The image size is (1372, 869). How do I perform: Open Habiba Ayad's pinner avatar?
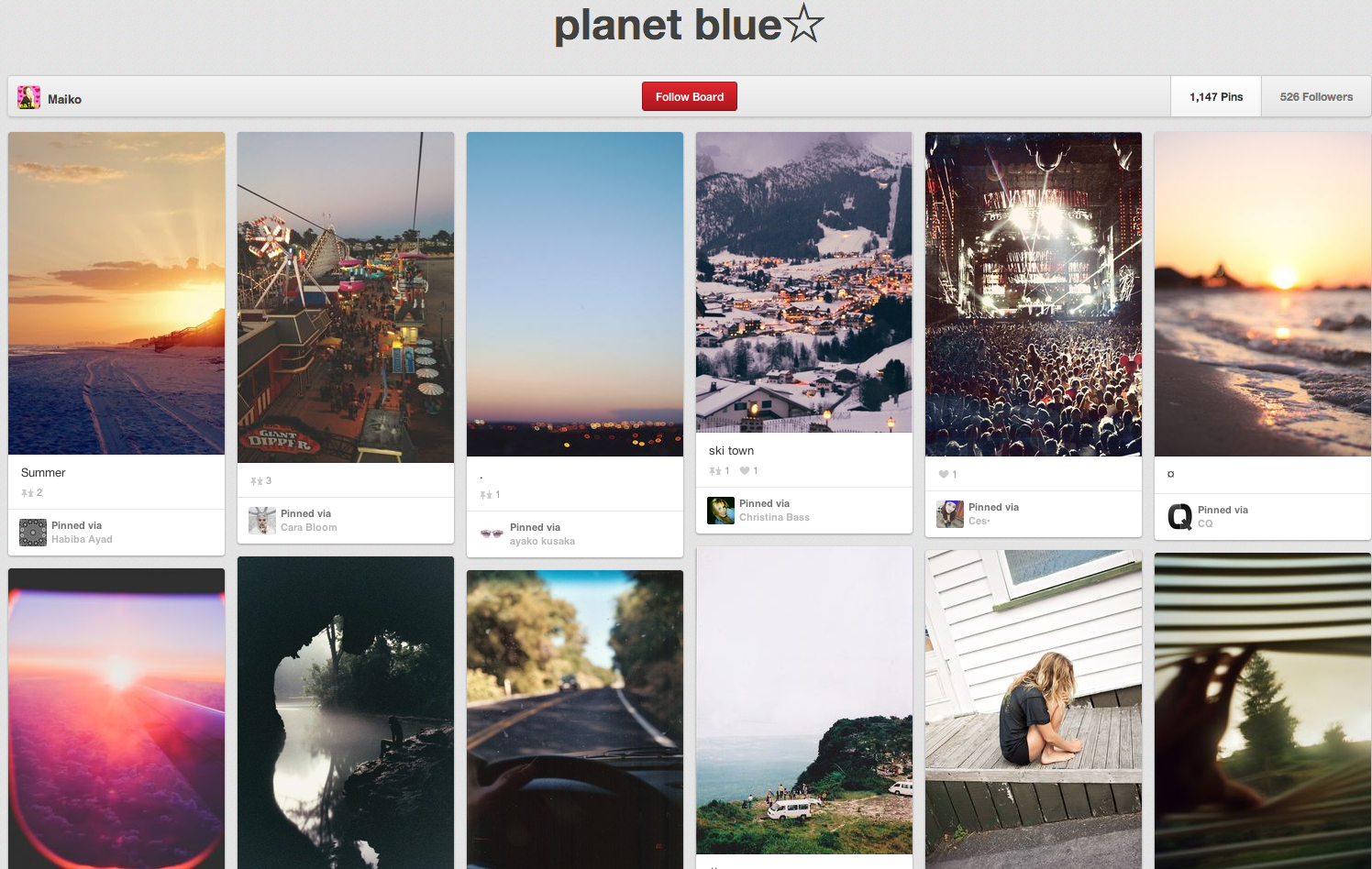(33, 533)
